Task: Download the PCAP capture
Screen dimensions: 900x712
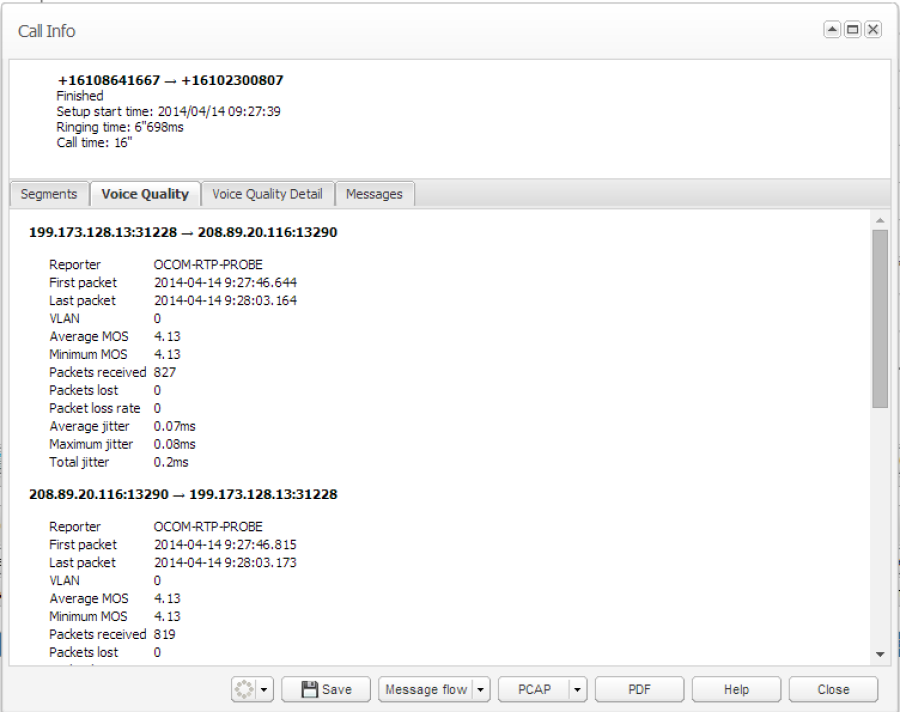Action: [534, 689]
